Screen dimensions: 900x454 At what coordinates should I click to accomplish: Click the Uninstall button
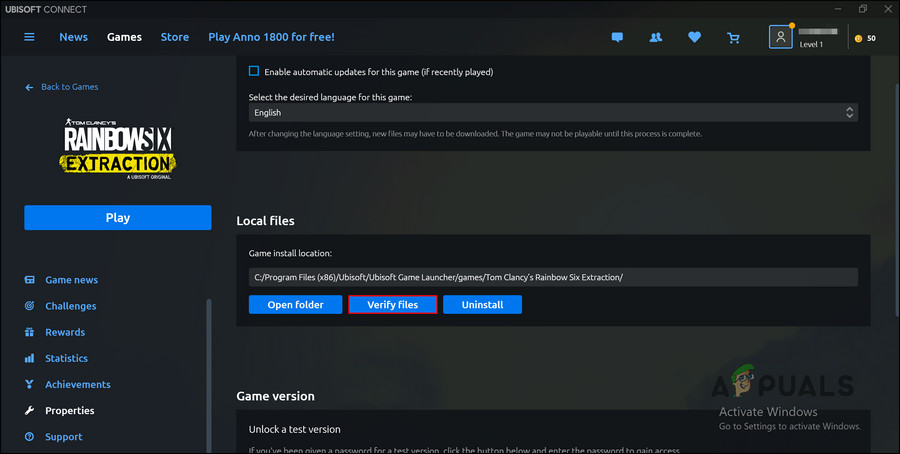482,304
